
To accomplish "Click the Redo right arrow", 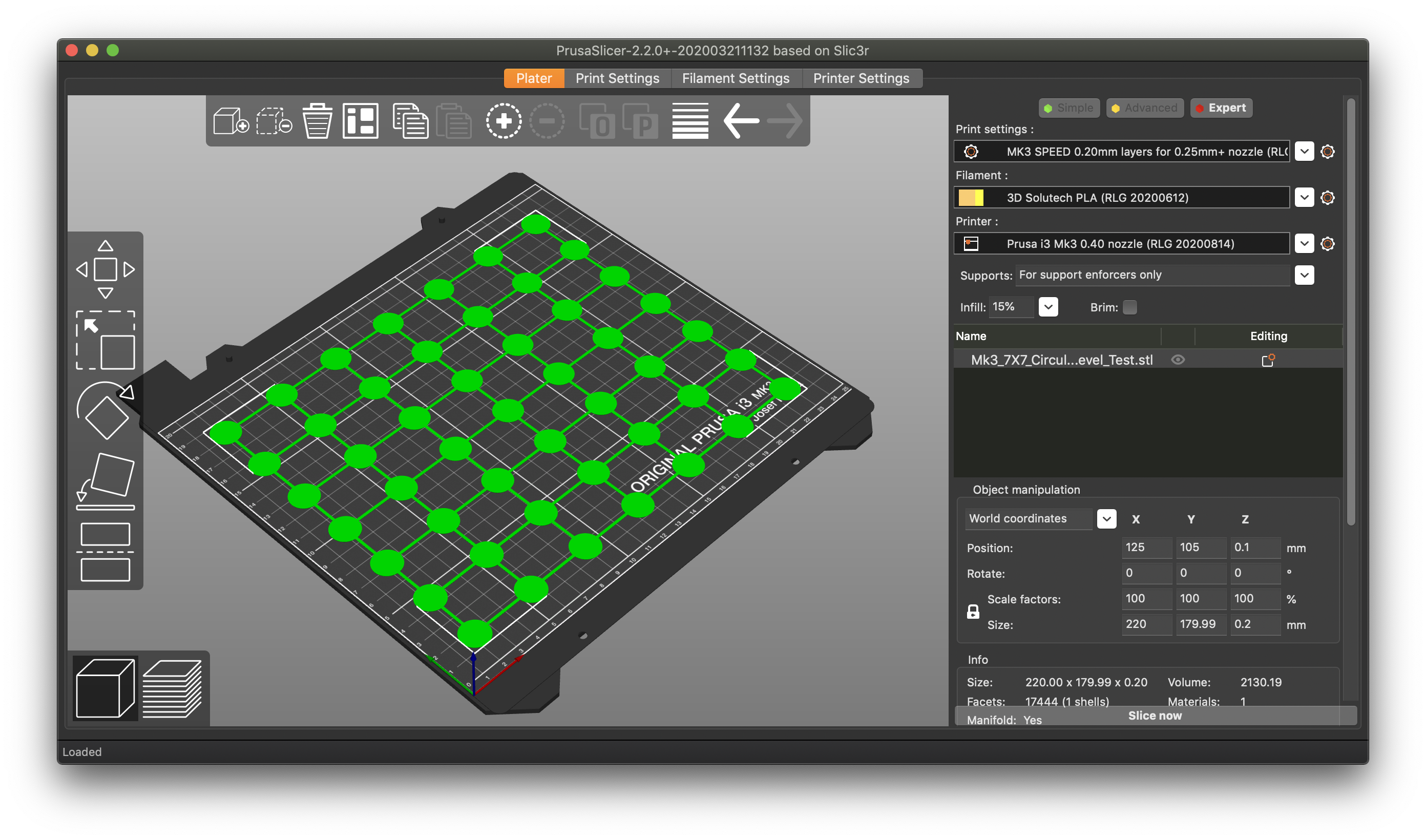I will click(x=785, y=120).
